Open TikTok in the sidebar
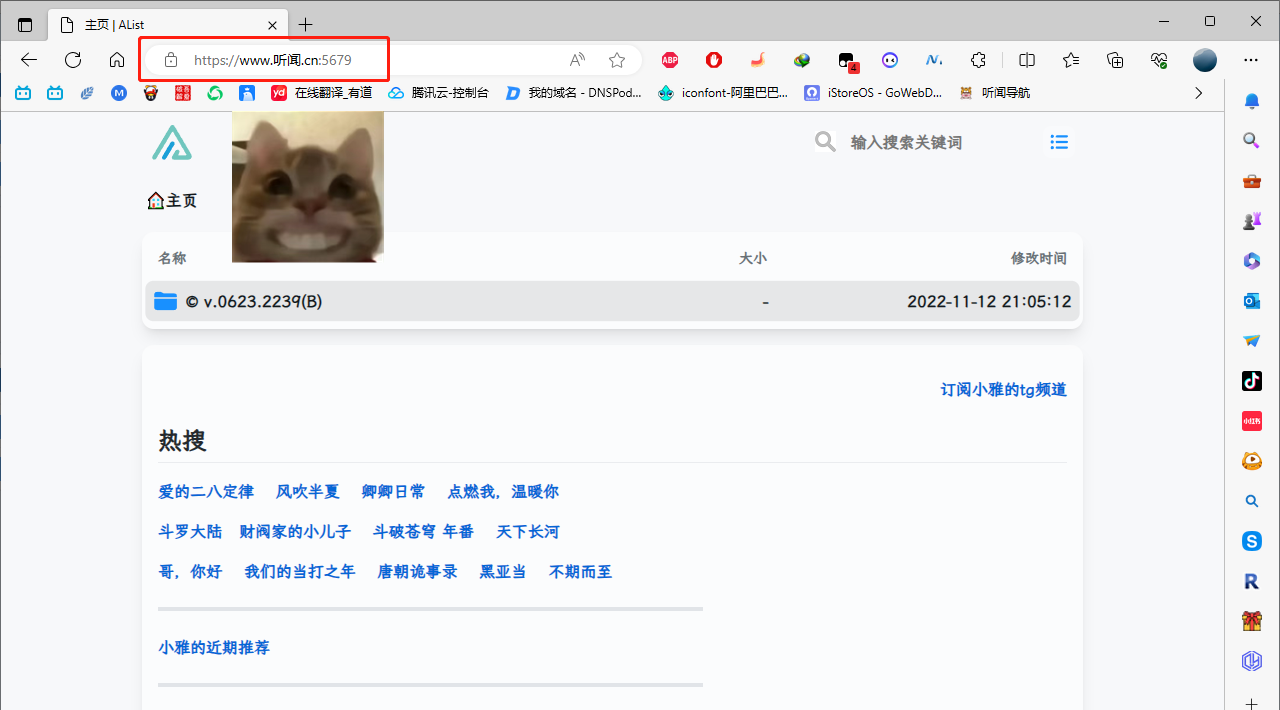Screen dimensions: 1280x710 [x=1251, y=381]
